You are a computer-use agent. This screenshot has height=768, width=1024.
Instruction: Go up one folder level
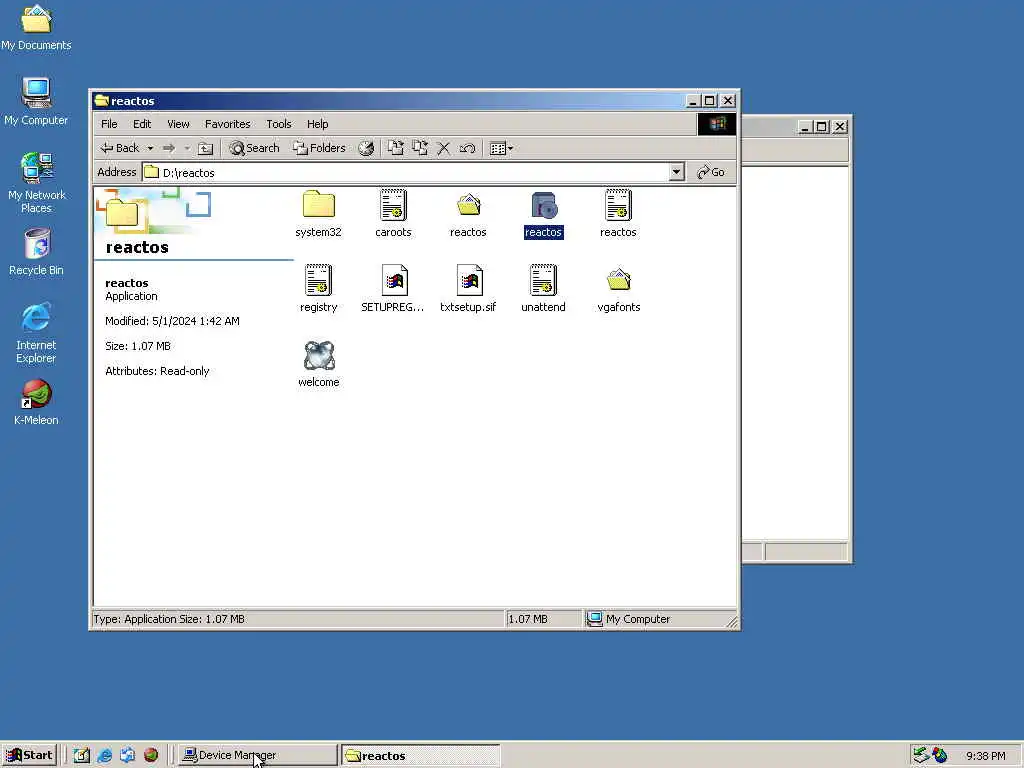pos(205,148)
